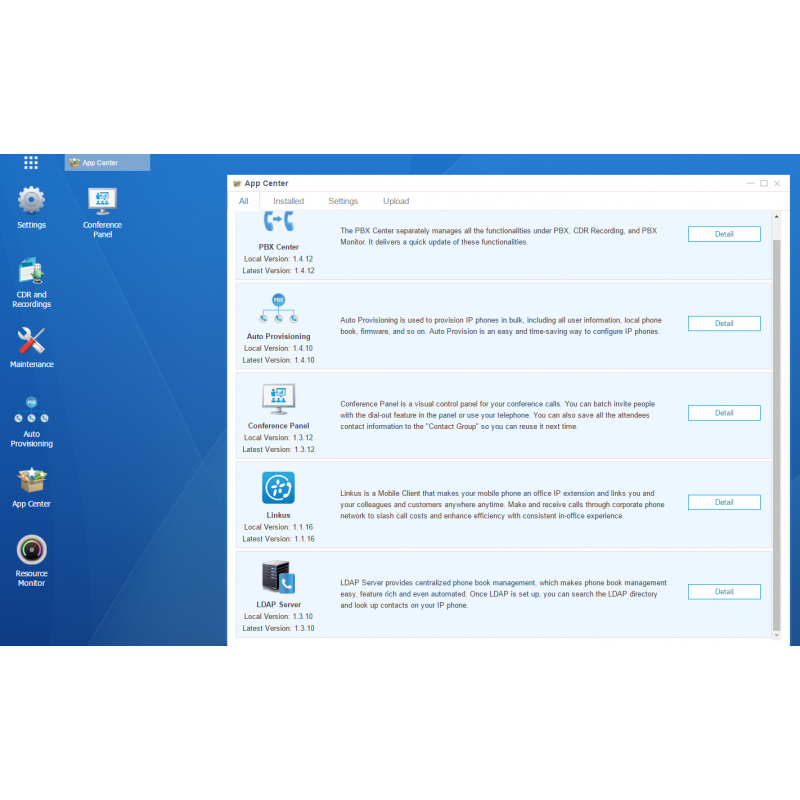Click the Linkus app icon in list
The image size is (800, 800).
point(278,488)
